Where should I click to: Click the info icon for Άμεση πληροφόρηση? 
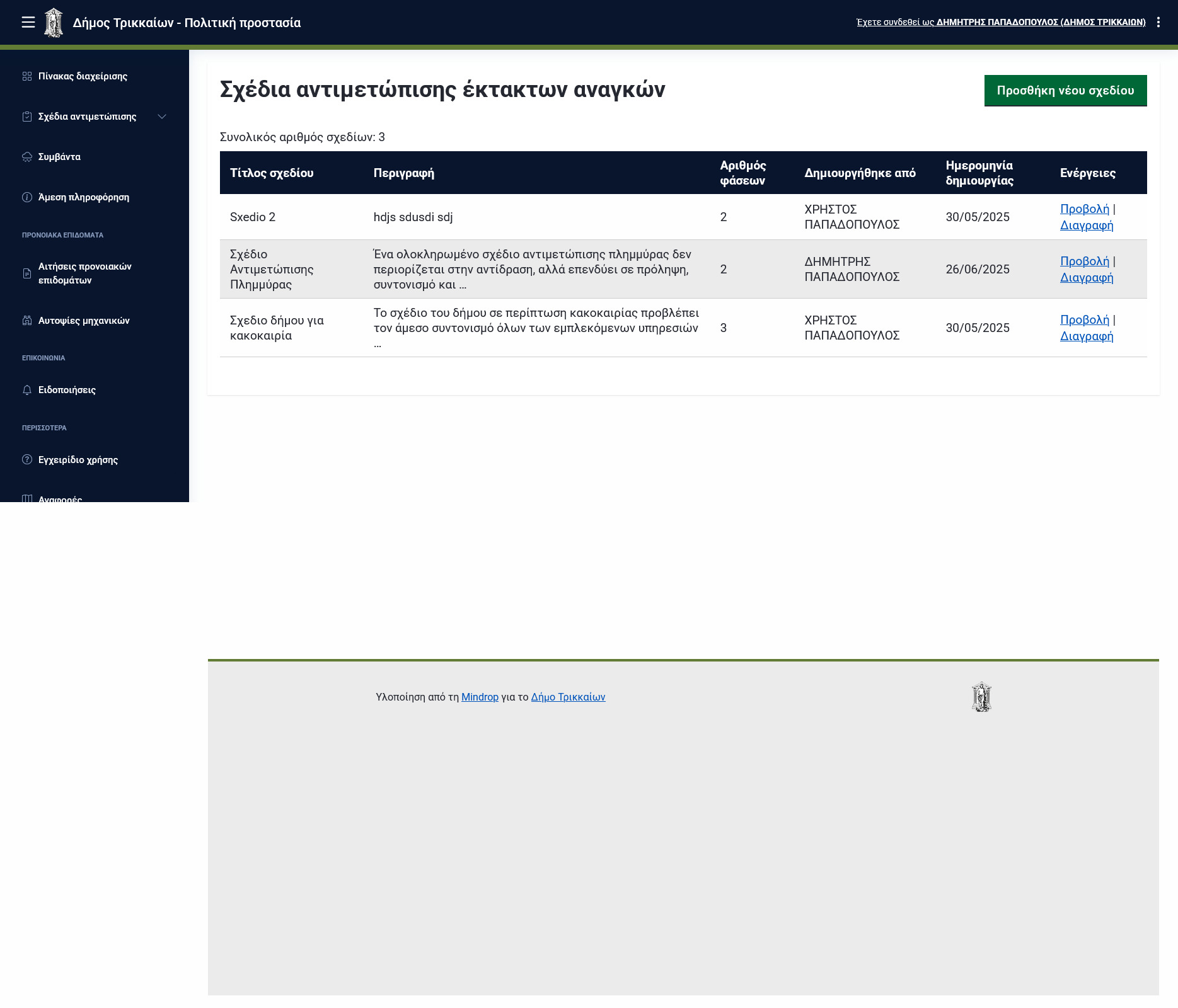tap(27, 197)
